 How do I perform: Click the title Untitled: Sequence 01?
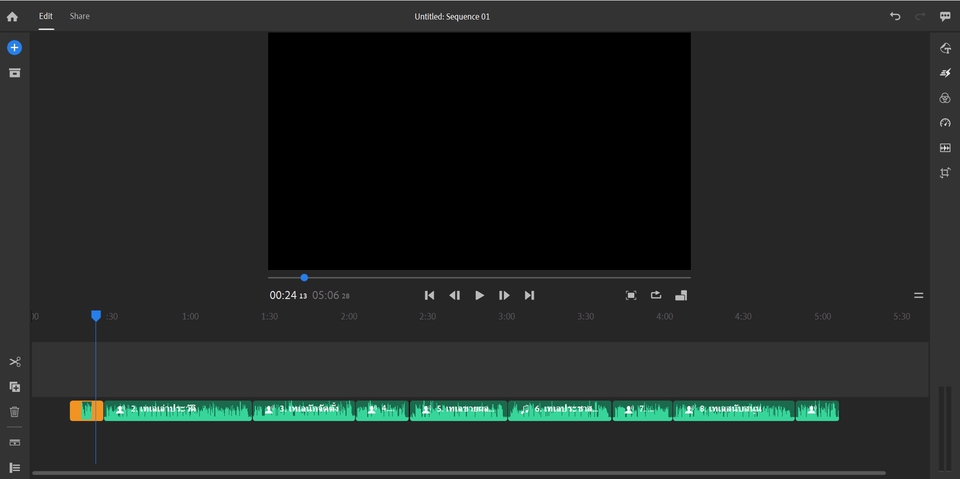452,17
